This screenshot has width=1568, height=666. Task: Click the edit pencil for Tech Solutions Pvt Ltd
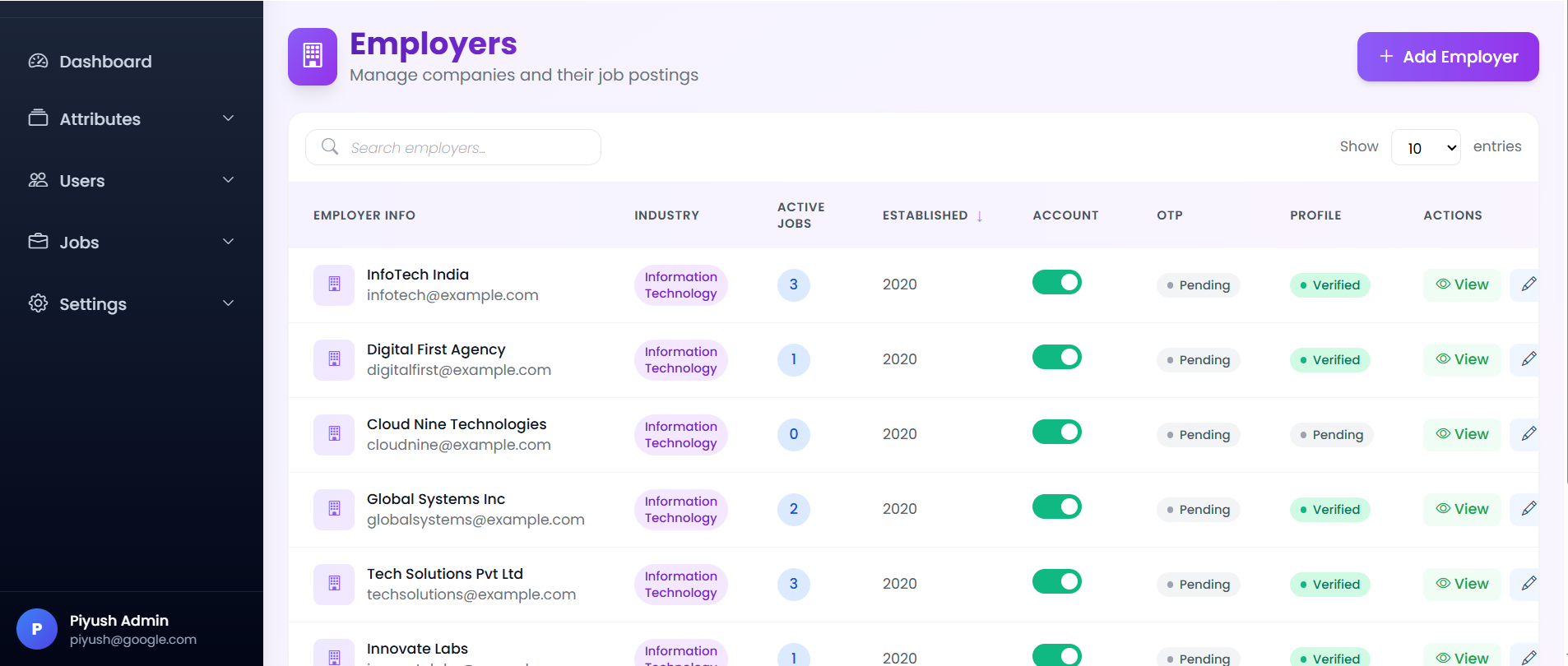tap(1529, 584)
